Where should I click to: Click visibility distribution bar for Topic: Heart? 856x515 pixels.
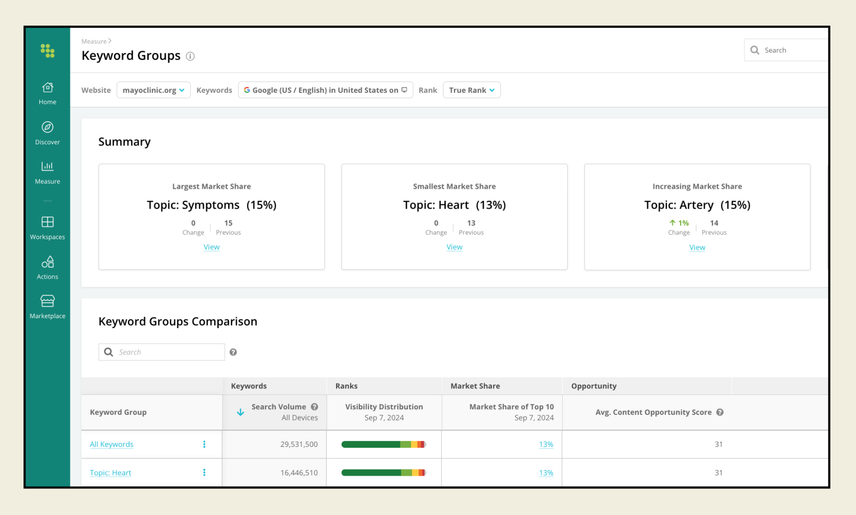pyautogui.click(x=383, y=472)
